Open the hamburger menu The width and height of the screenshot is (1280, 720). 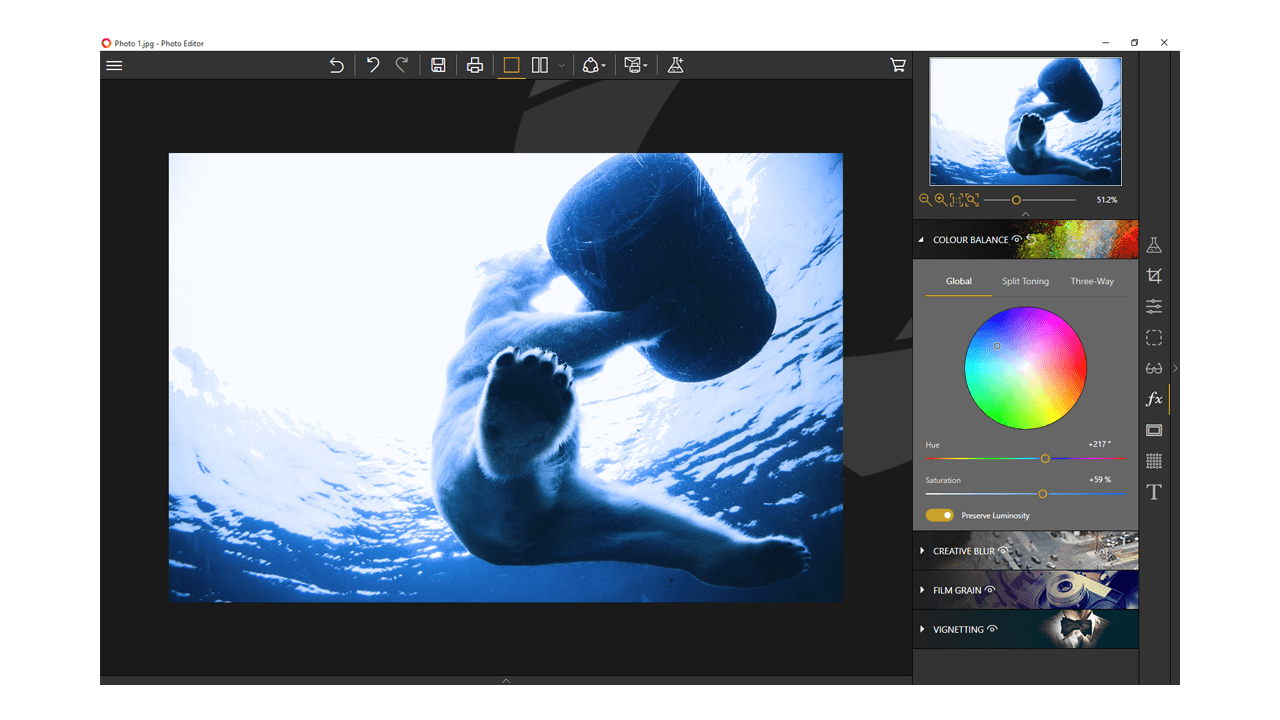coord(114,64)
